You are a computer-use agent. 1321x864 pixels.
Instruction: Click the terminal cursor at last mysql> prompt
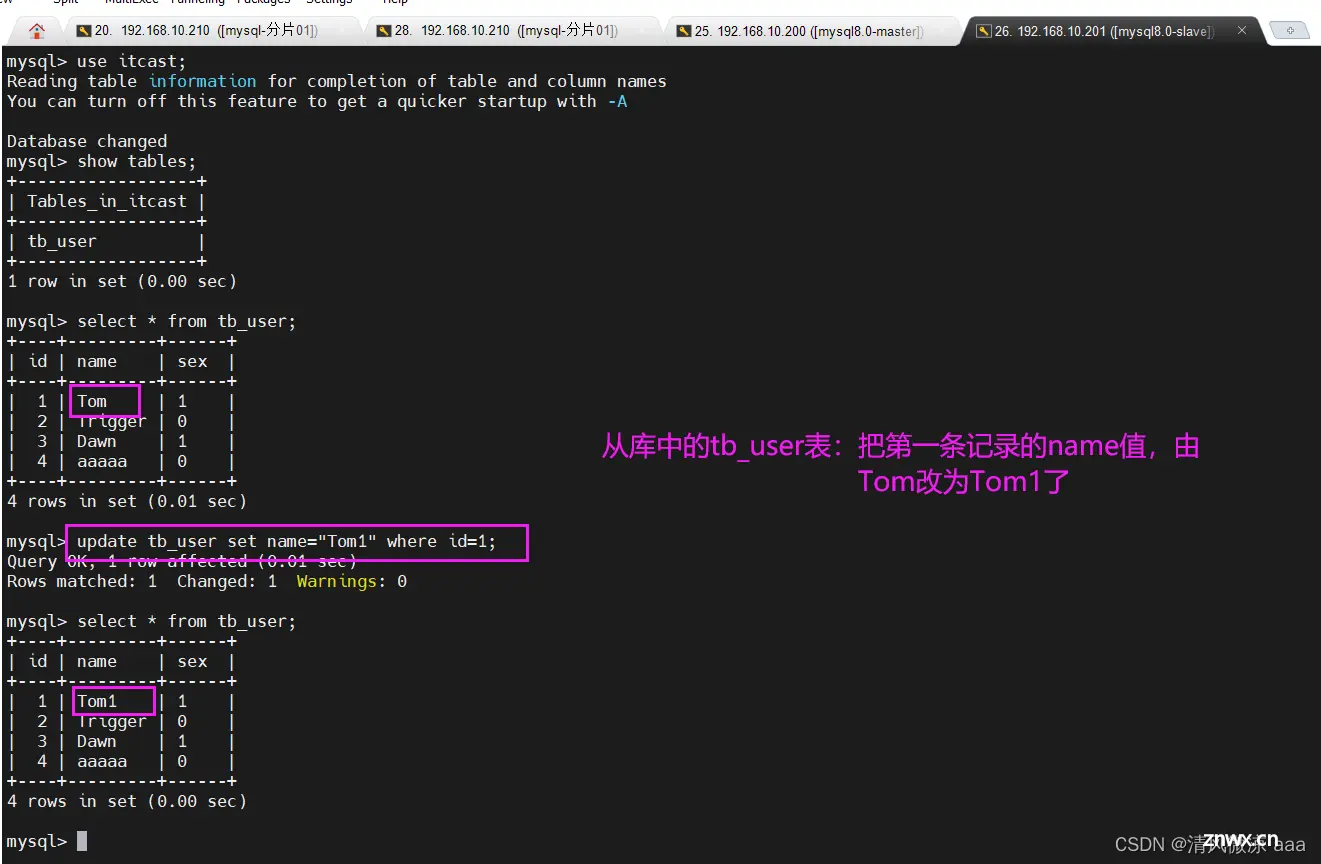point(82,841)
